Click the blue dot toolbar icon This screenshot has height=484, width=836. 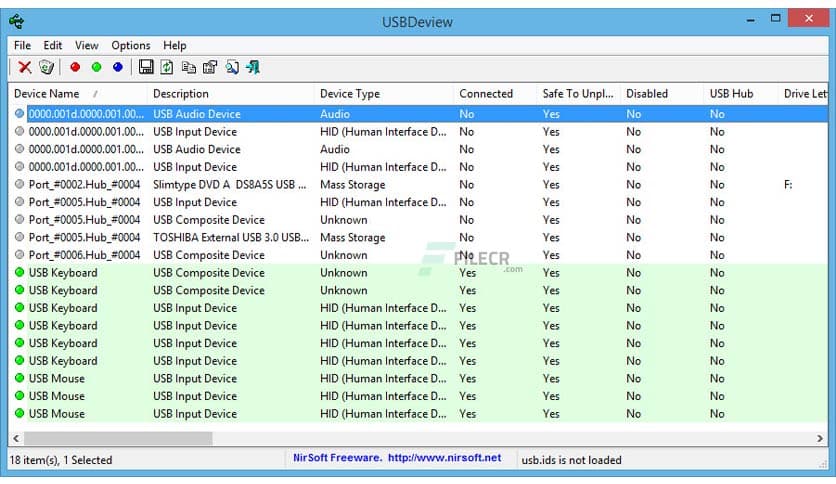[118, 67]
